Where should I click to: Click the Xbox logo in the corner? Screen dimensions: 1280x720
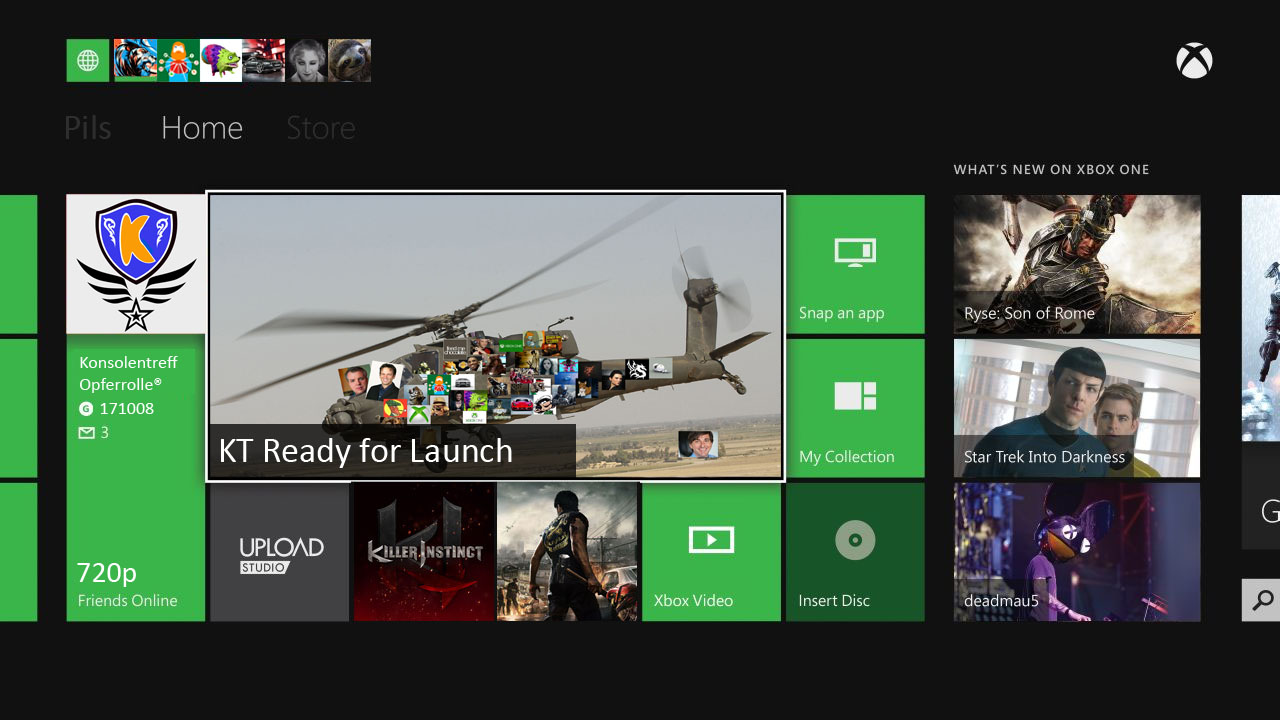click(1194, 61)
